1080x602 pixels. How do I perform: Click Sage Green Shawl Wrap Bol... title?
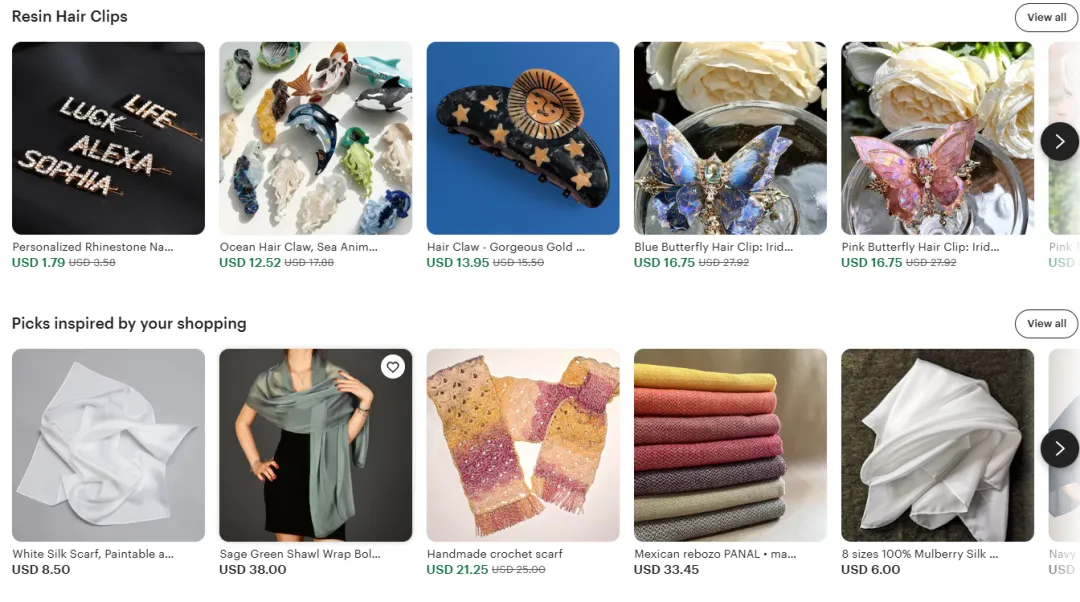coord(300,554)
